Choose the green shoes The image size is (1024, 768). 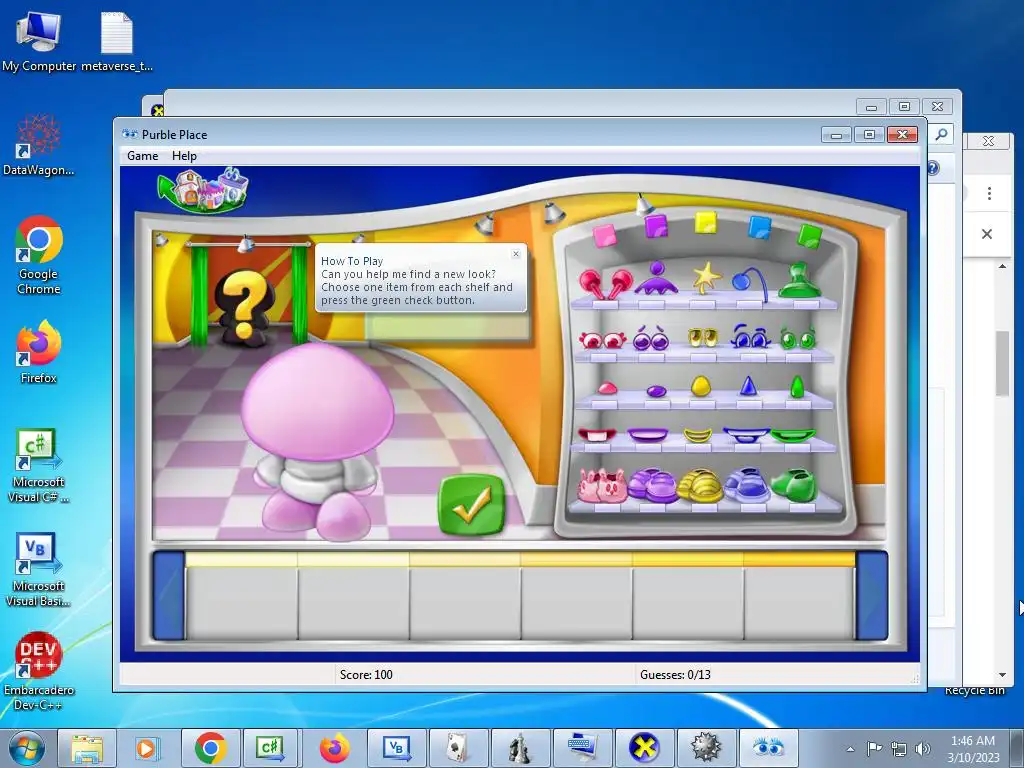794,485
